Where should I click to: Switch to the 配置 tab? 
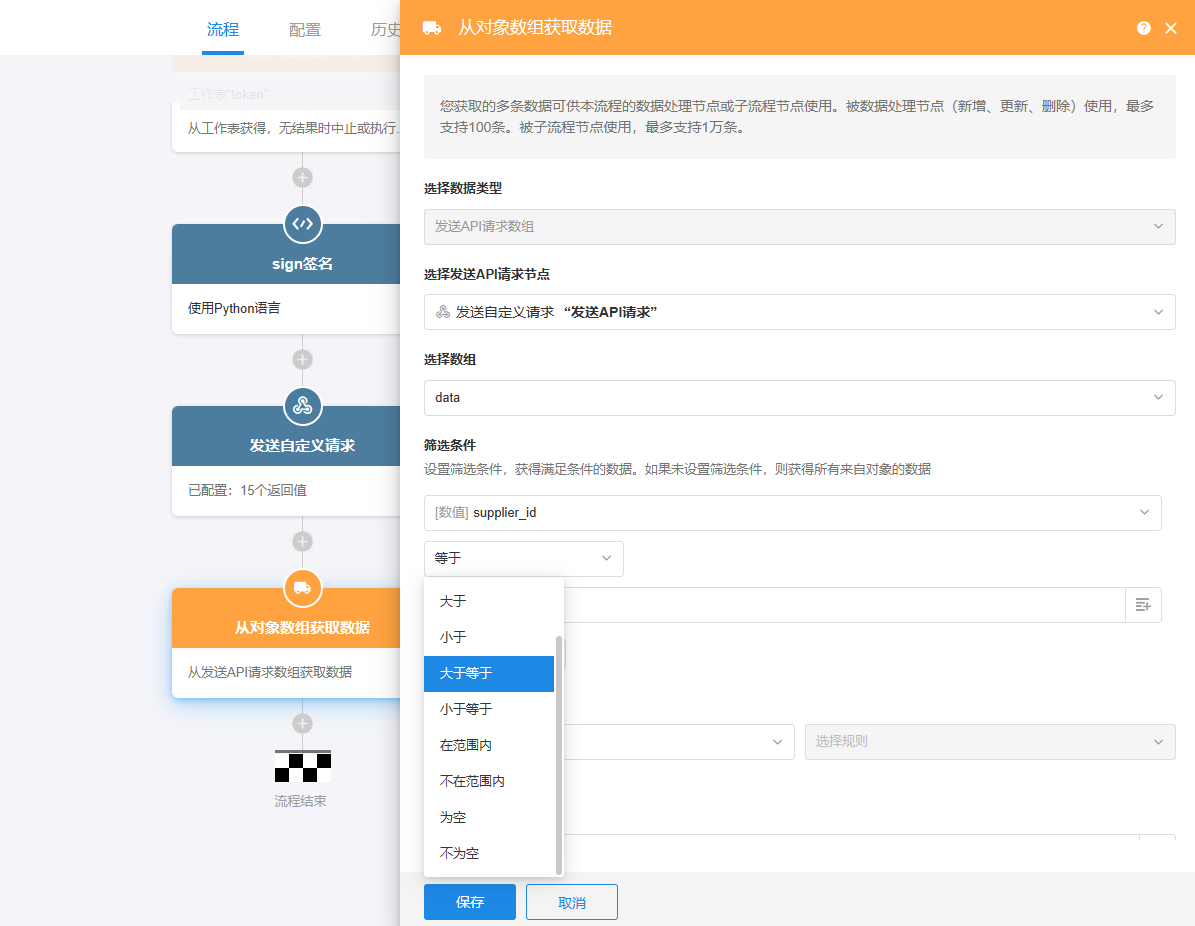[305, 30]
